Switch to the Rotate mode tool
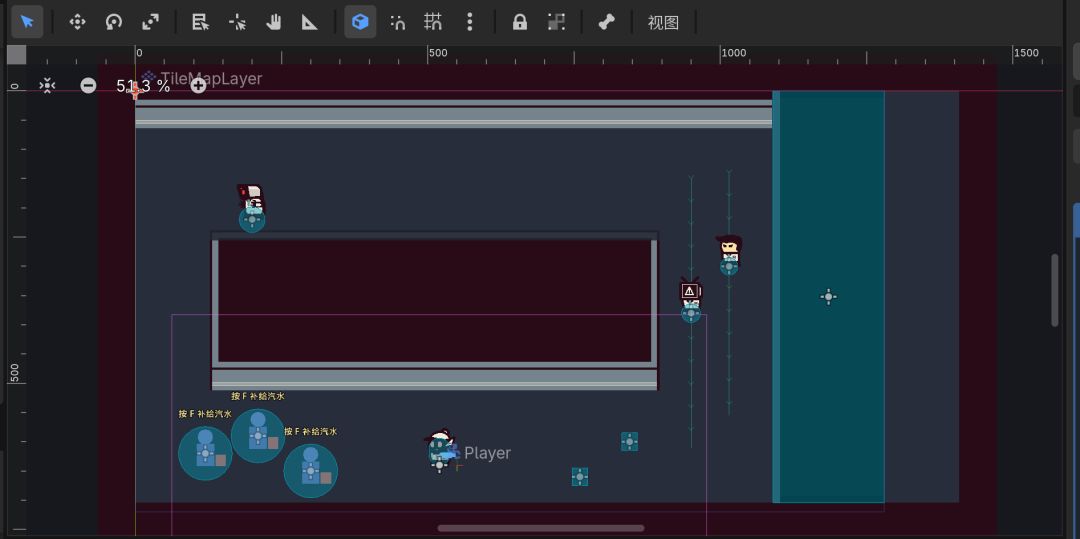Viewport: 1080px width, 539px height. (114, 22)
